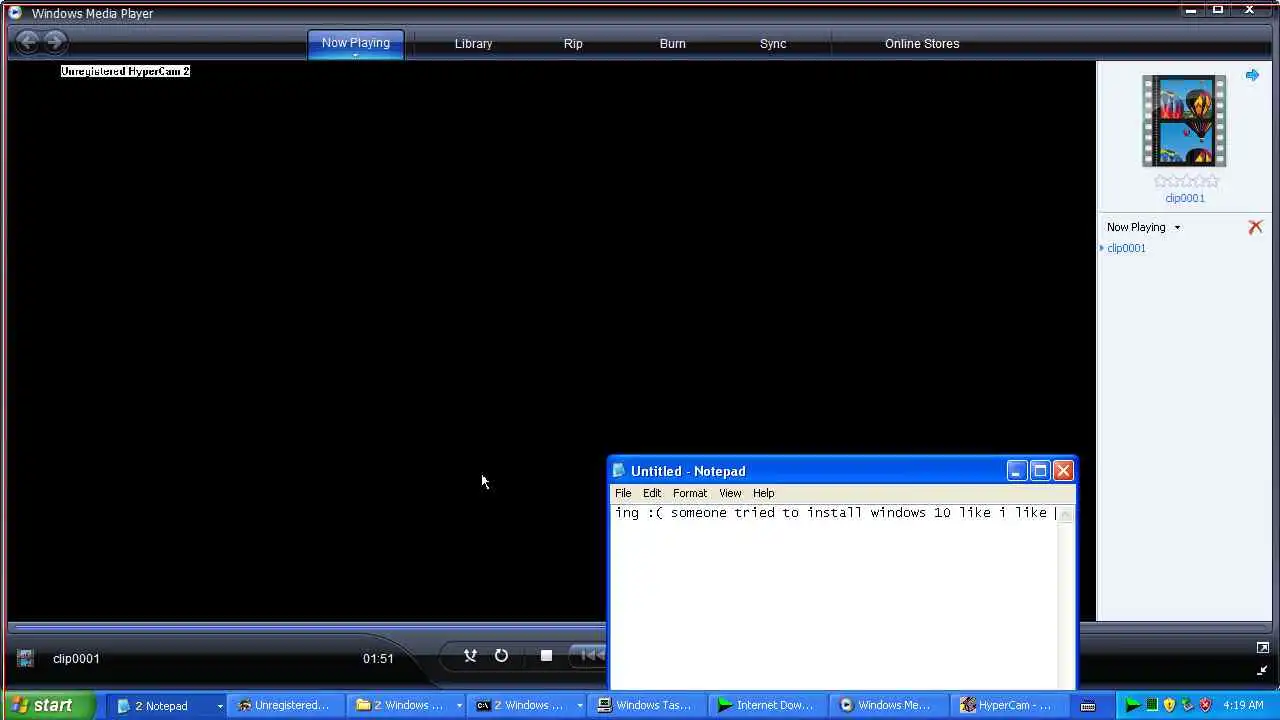Click the yellow shield tray icon
The width and height of the screenshot is (1280, 720).
(x=1169, y=705)
